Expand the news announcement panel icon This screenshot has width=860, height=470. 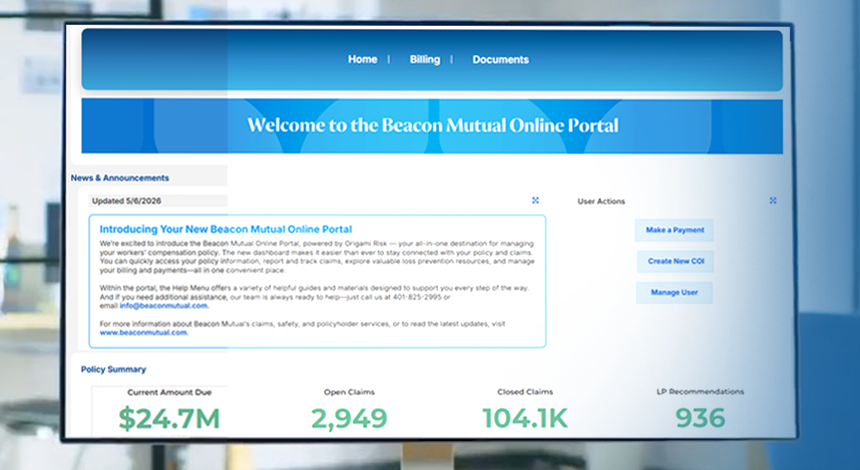535,201
